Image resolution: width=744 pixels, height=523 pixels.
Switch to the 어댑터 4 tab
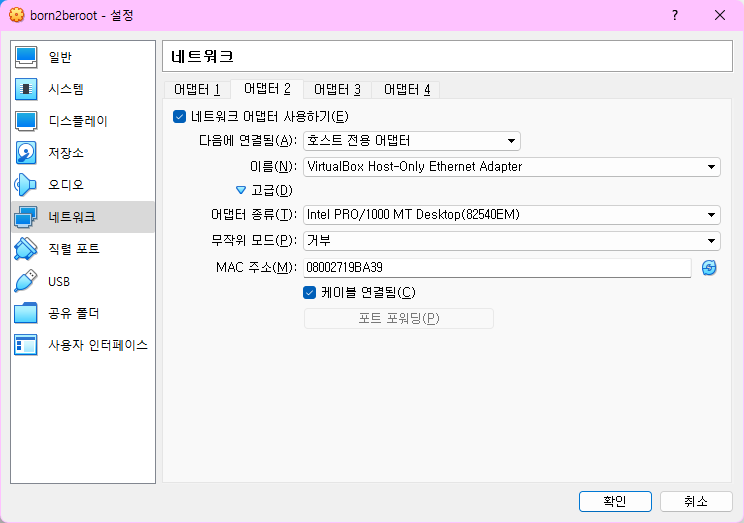pos(407,90)
